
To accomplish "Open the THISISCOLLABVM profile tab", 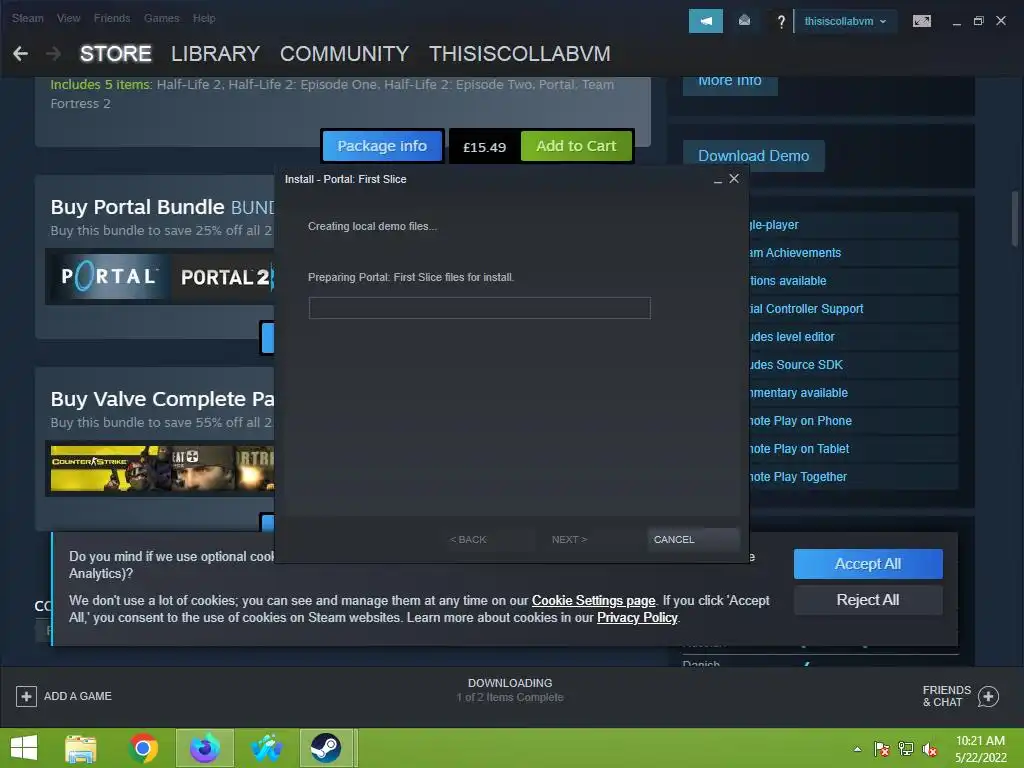I will [520, 54].
